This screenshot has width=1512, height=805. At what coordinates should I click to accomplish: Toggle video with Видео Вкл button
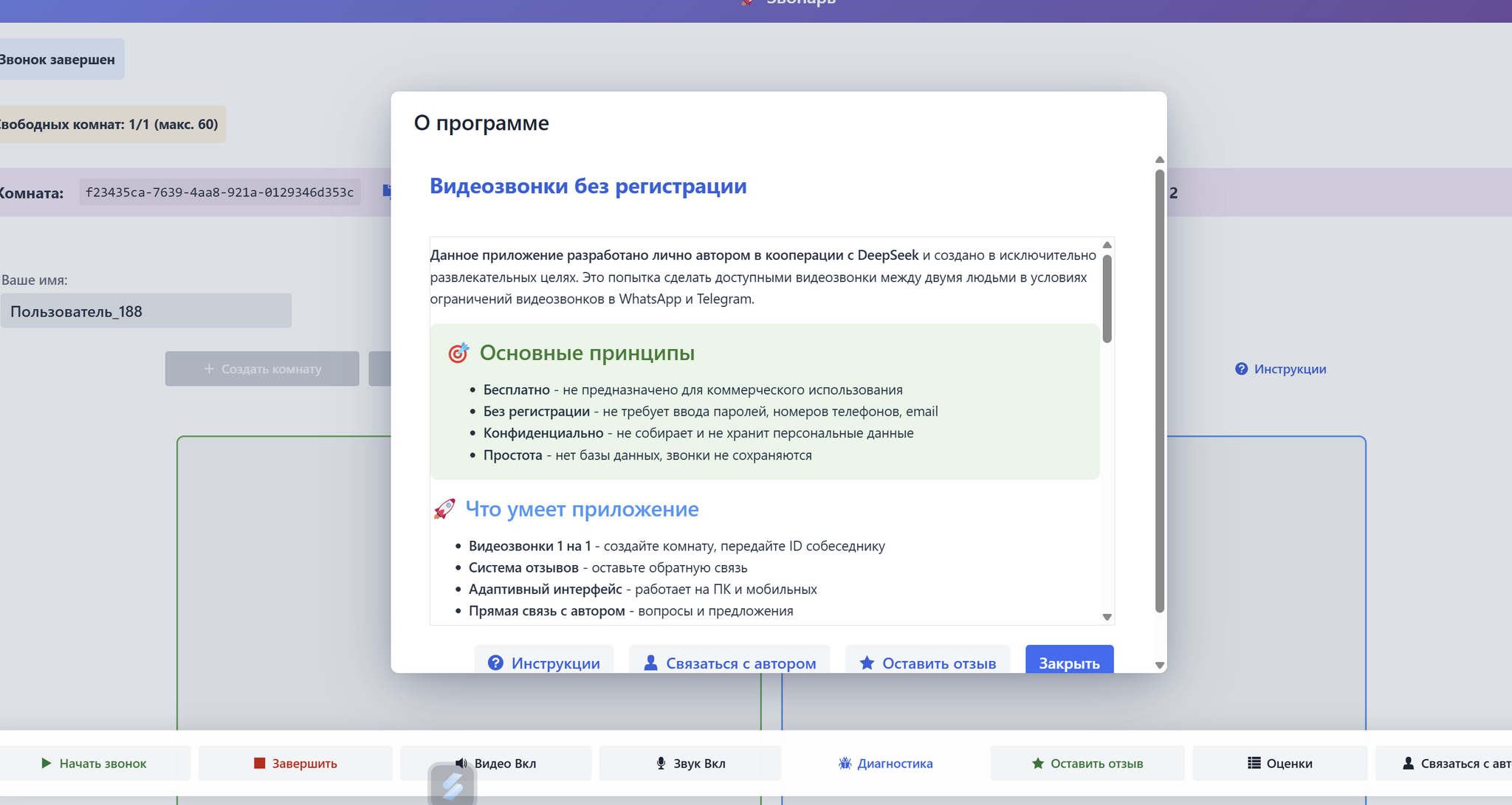click(504, 763)
